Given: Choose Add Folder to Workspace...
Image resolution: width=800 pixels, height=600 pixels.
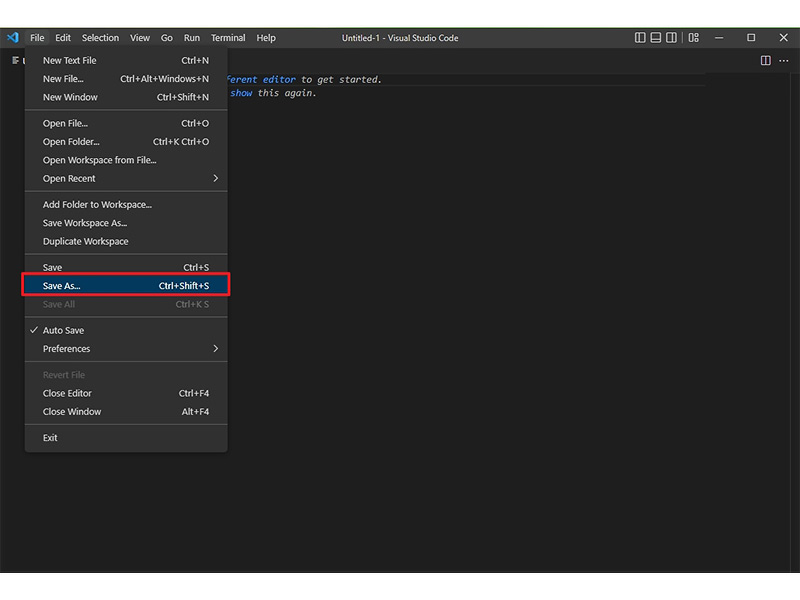Looking at the screenshot, I should (x=126, y=204).
